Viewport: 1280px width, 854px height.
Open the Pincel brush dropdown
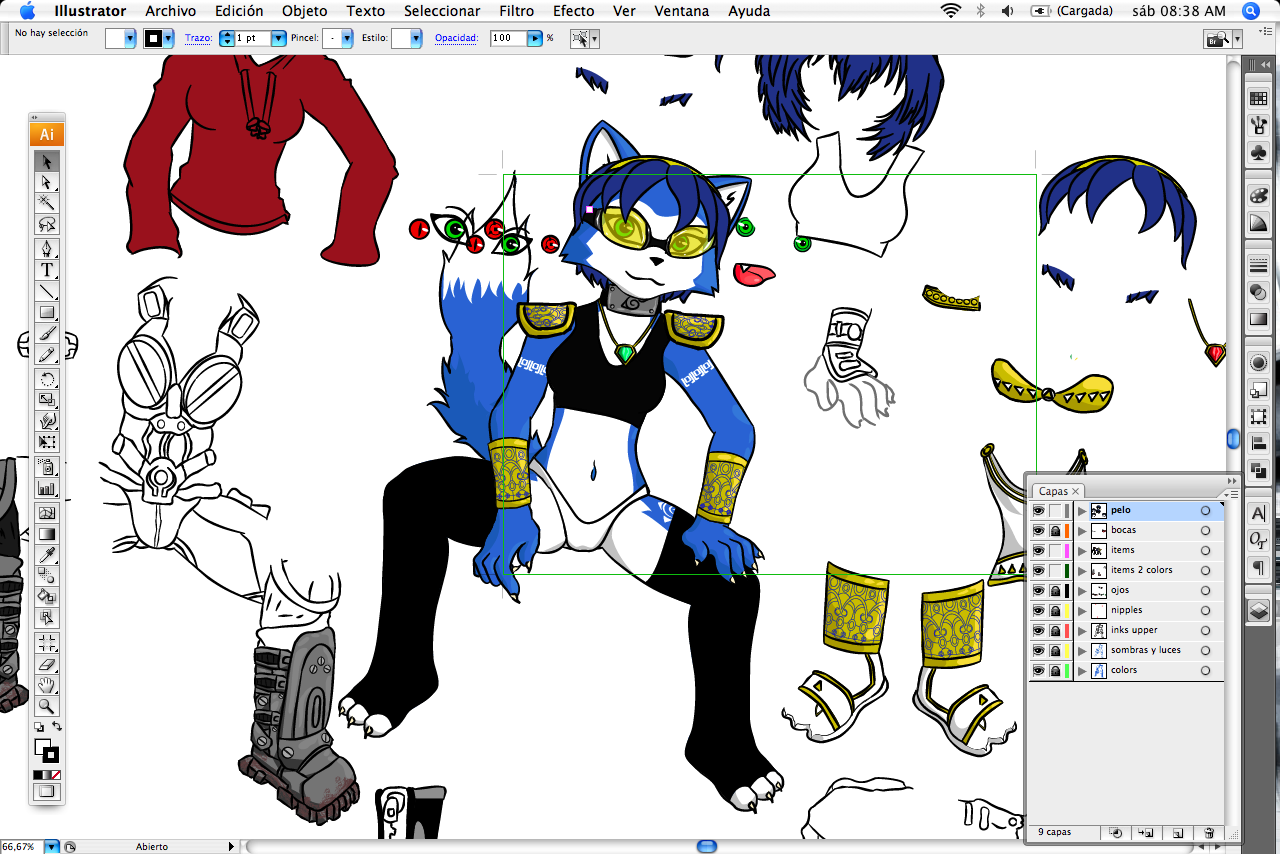click(x=347, y=38)
